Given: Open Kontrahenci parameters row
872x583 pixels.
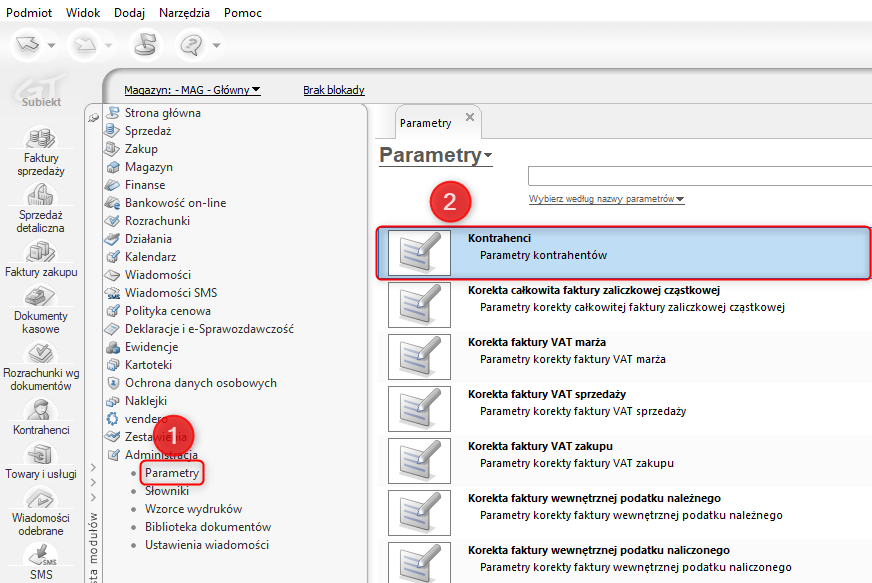Looking at the screenshot, I should coord(624,253).
